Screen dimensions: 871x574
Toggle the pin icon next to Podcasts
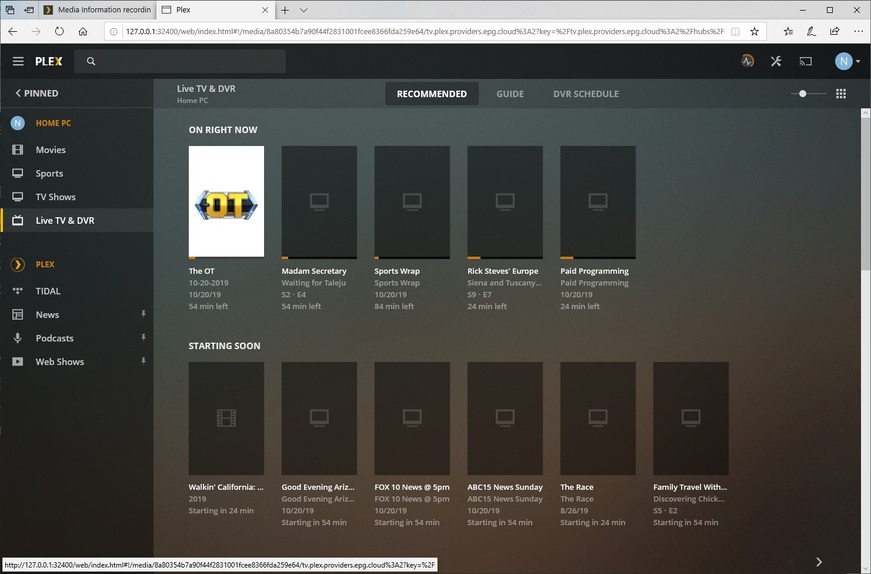[143, 337]
